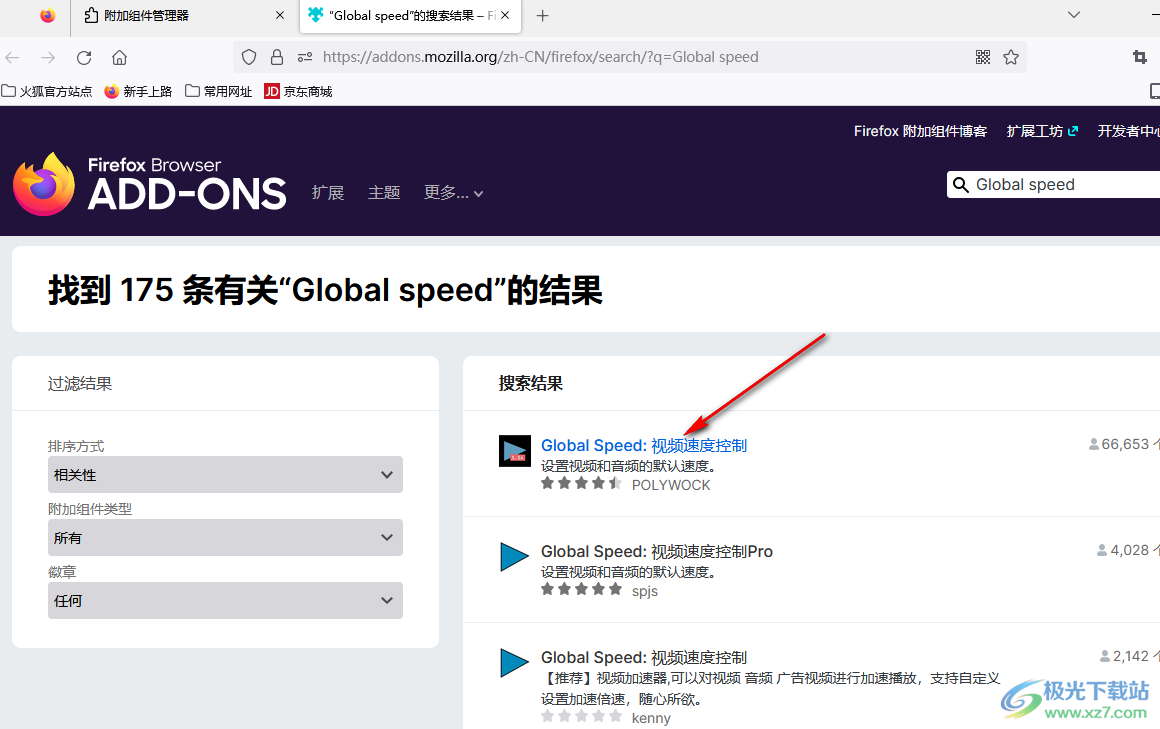1160x729 pixels.
Task: Click author name spjs
Action: (x=645, y=591)
